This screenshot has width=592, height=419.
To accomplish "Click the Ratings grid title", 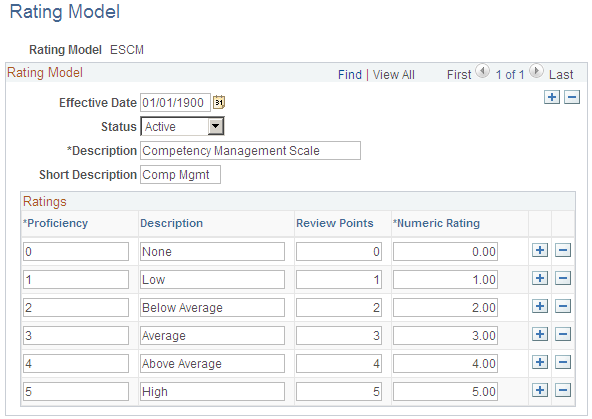I will pos(45,202).
